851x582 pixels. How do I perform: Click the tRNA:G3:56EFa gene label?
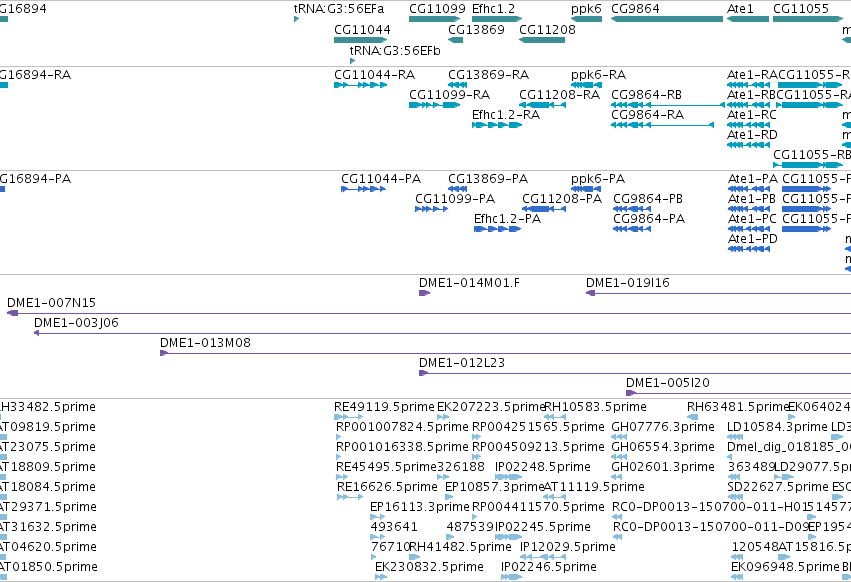pos(339,9)
